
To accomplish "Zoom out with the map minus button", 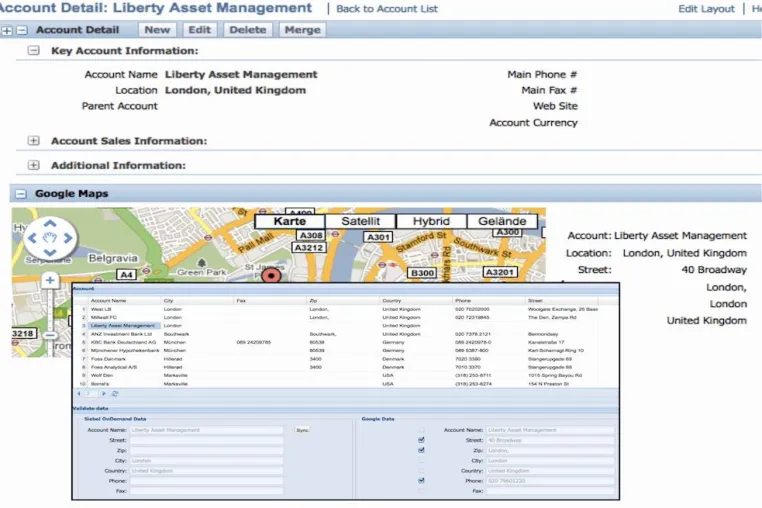I will coord(50,335).
